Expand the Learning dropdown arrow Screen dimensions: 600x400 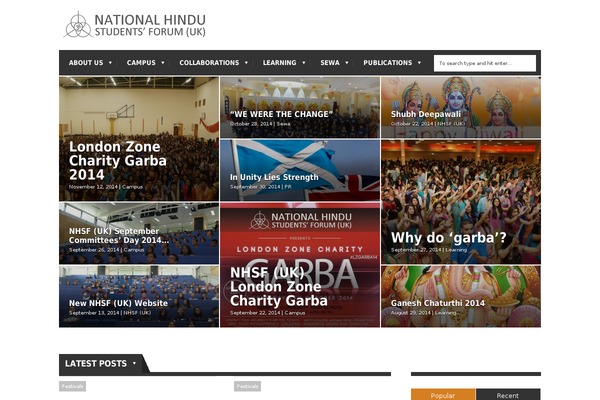303,63
